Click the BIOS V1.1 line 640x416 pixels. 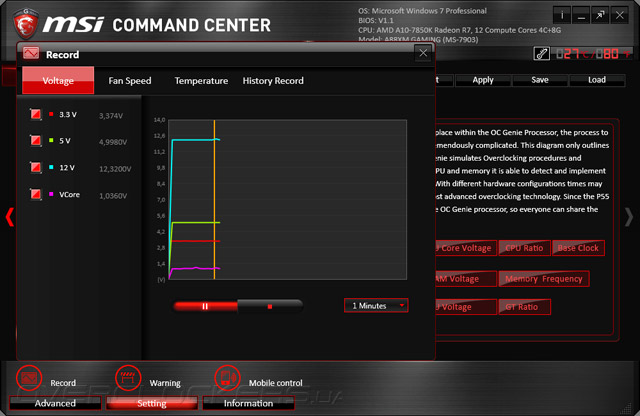tap(376, 20)
